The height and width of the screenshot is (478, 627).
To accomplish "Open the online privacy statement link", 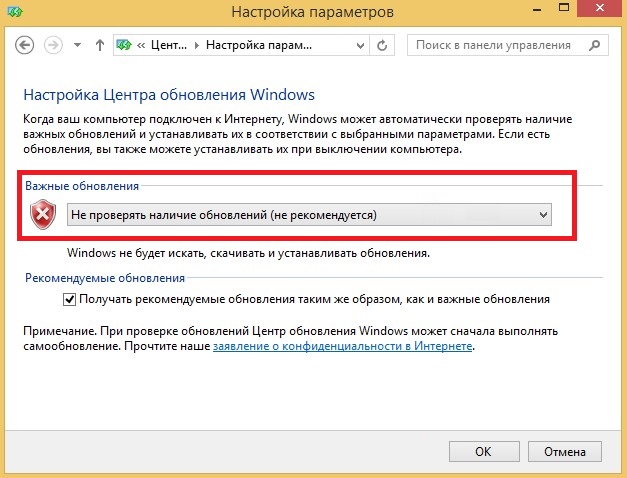I will point(342,346).
